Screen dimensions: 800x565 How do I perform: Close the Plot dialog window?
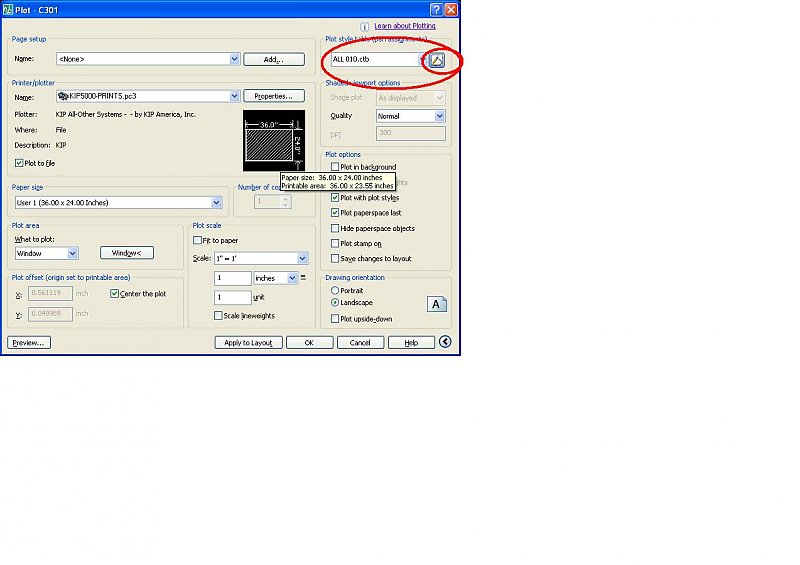click(x=451, y=10)
